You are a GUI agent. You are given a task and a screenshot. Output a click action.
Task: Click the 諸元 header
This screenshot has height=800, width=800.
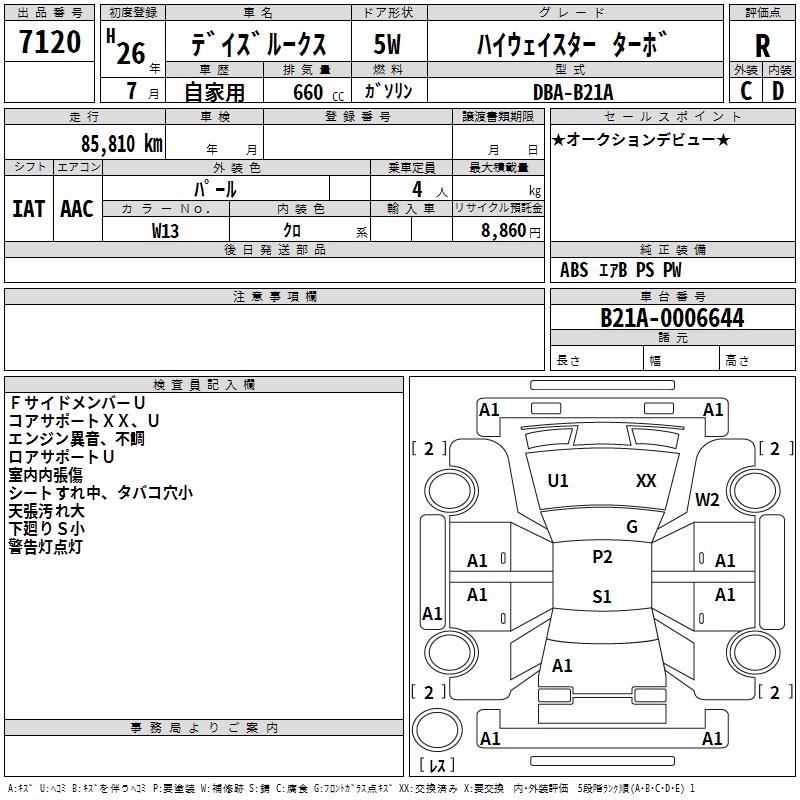[x=672, y=337]
